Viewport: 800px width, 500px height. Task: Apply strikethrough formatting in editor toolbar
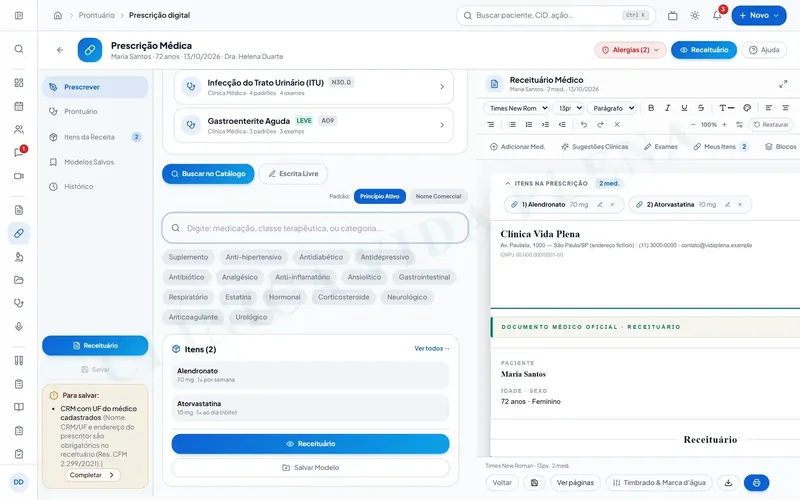pos(701,108)
